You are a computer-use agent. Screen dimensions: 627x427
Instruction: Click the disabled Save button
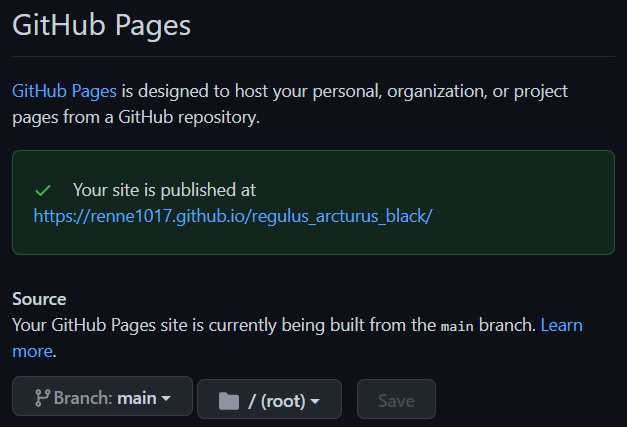(x=396, y=399)
